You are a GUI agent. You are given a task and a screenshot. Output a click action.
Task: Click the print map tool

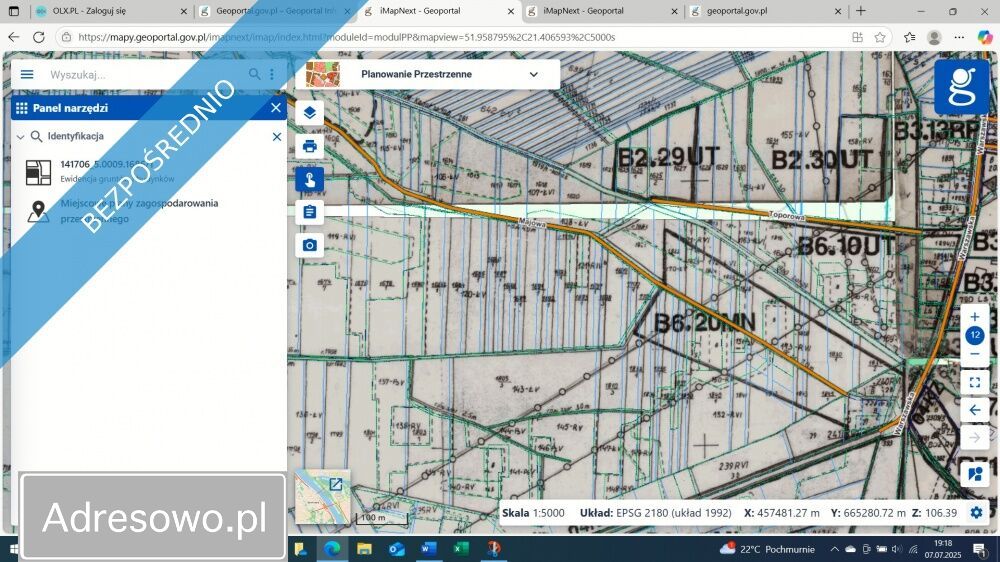(x=309, y=146)
